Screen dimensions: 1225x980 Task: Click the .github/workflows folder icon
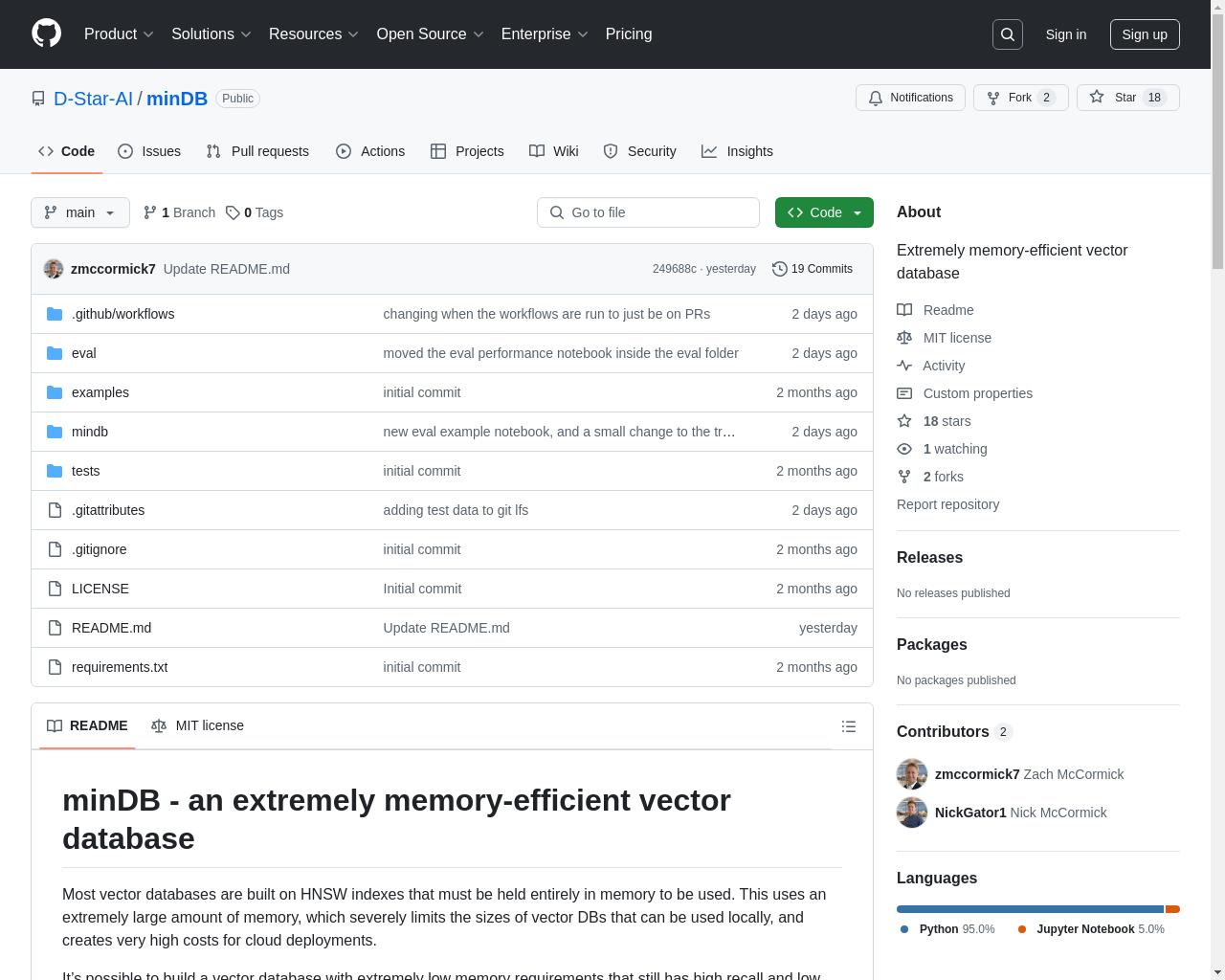point(55,314)
